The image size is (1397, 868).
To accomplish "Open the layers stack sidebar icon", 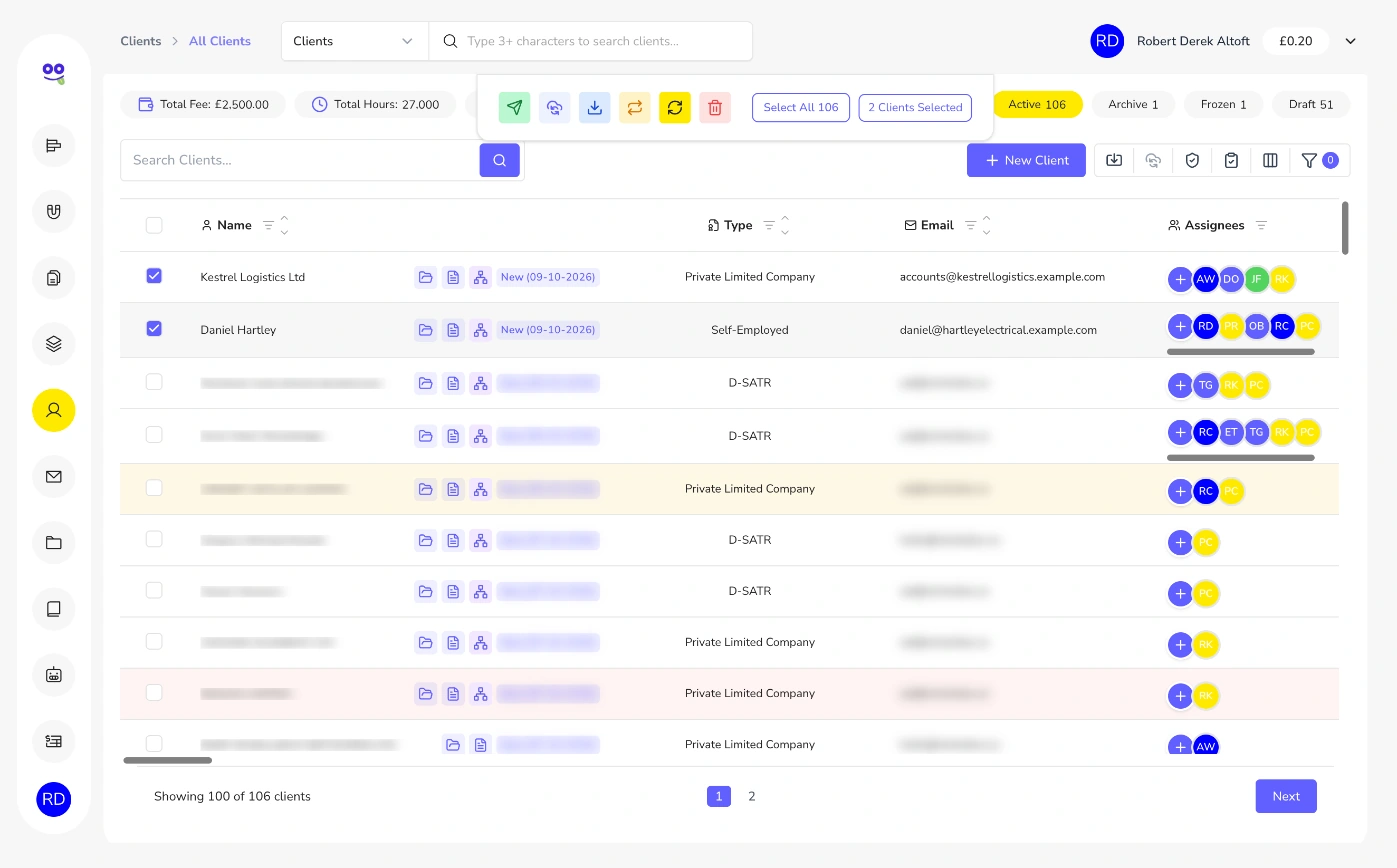I will point(54,344).
